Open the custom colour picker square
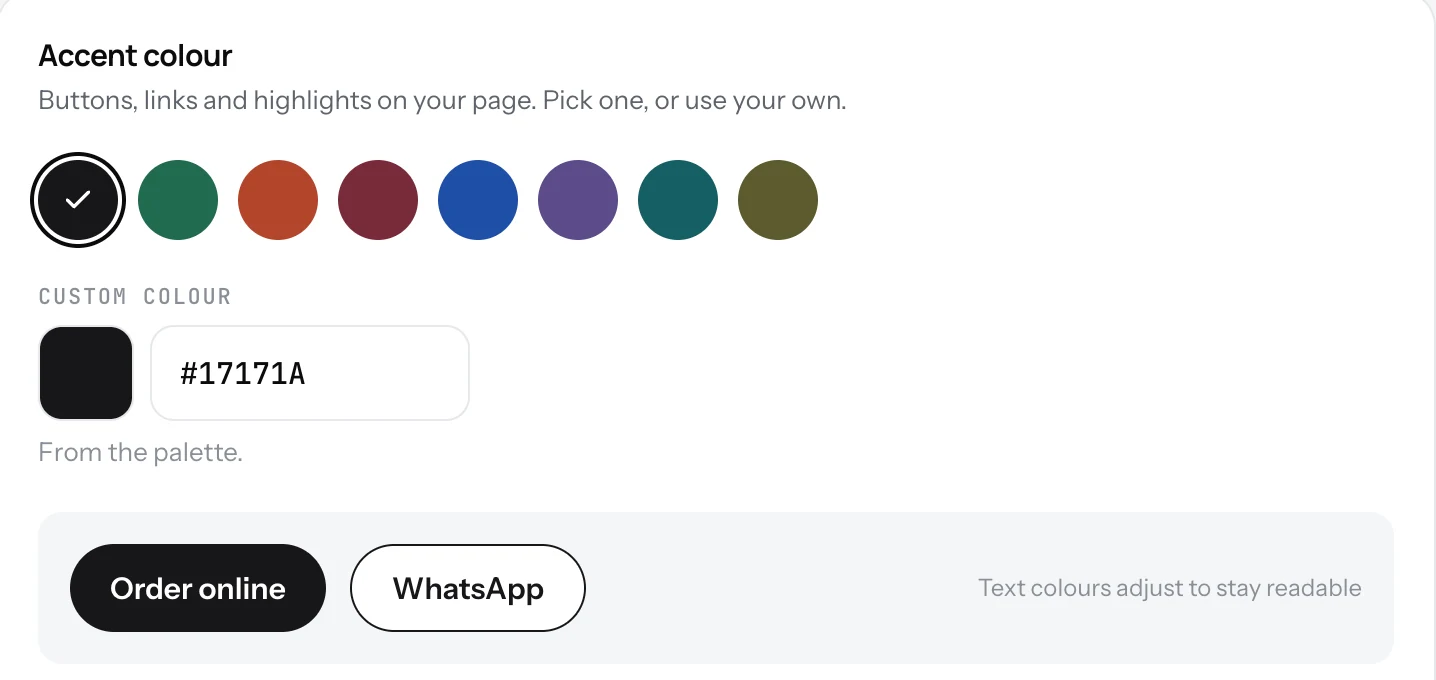This screenshot has height=680, width=1436. point(86,373)
